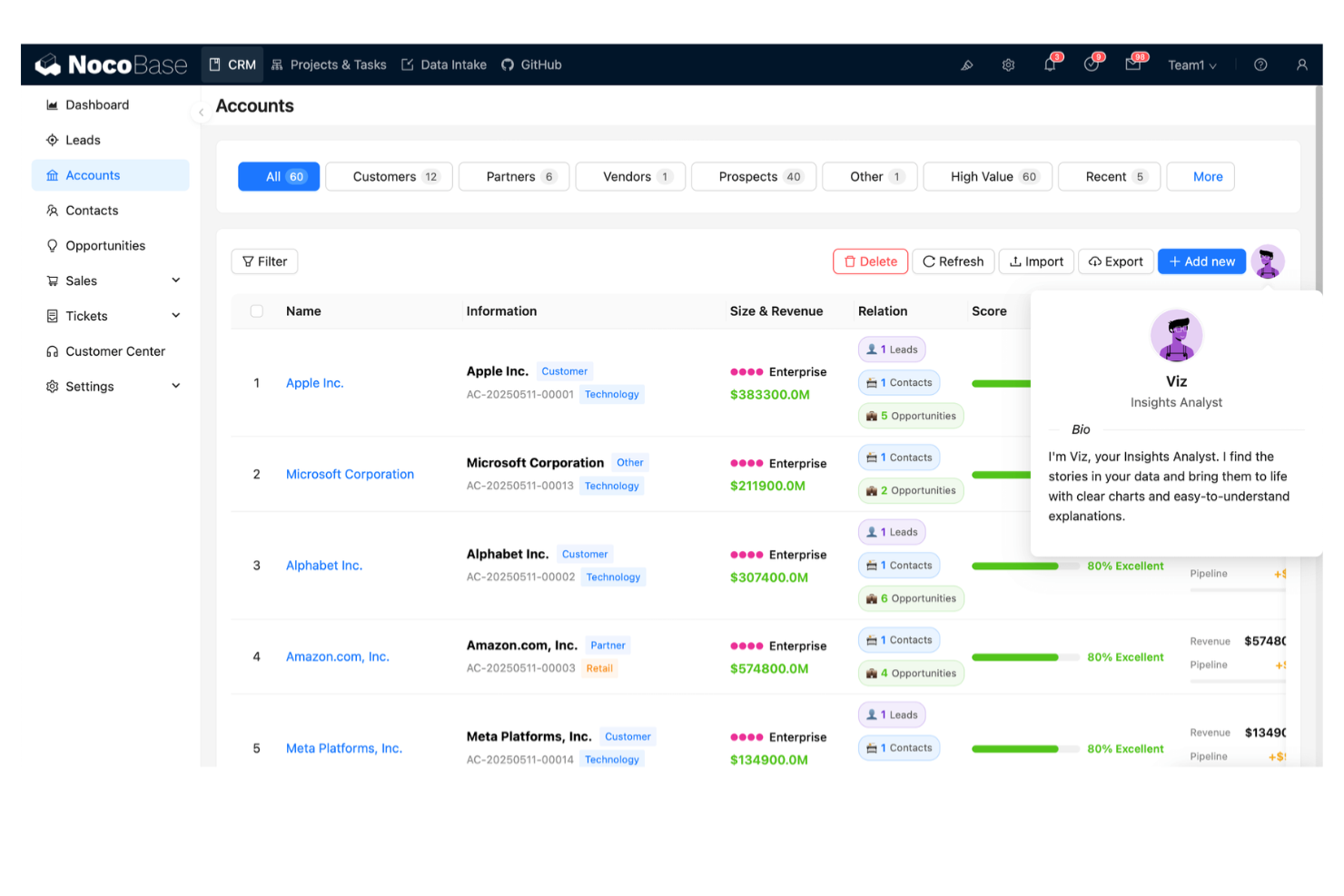Viewport: 1344px width, 896px height.
Task: Expand the Sales submenu chevron
Action: pos(176,281)
